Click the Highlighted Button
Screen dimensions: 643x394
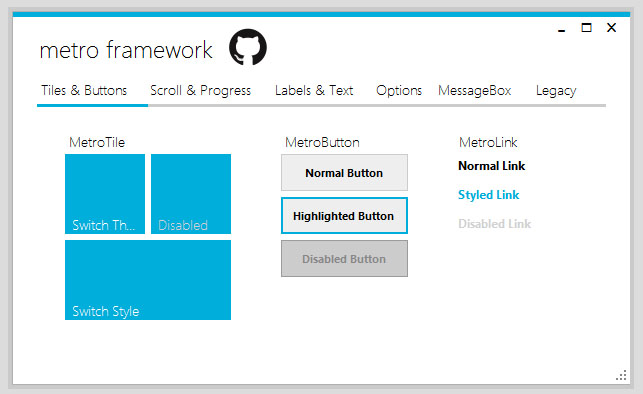344,216
